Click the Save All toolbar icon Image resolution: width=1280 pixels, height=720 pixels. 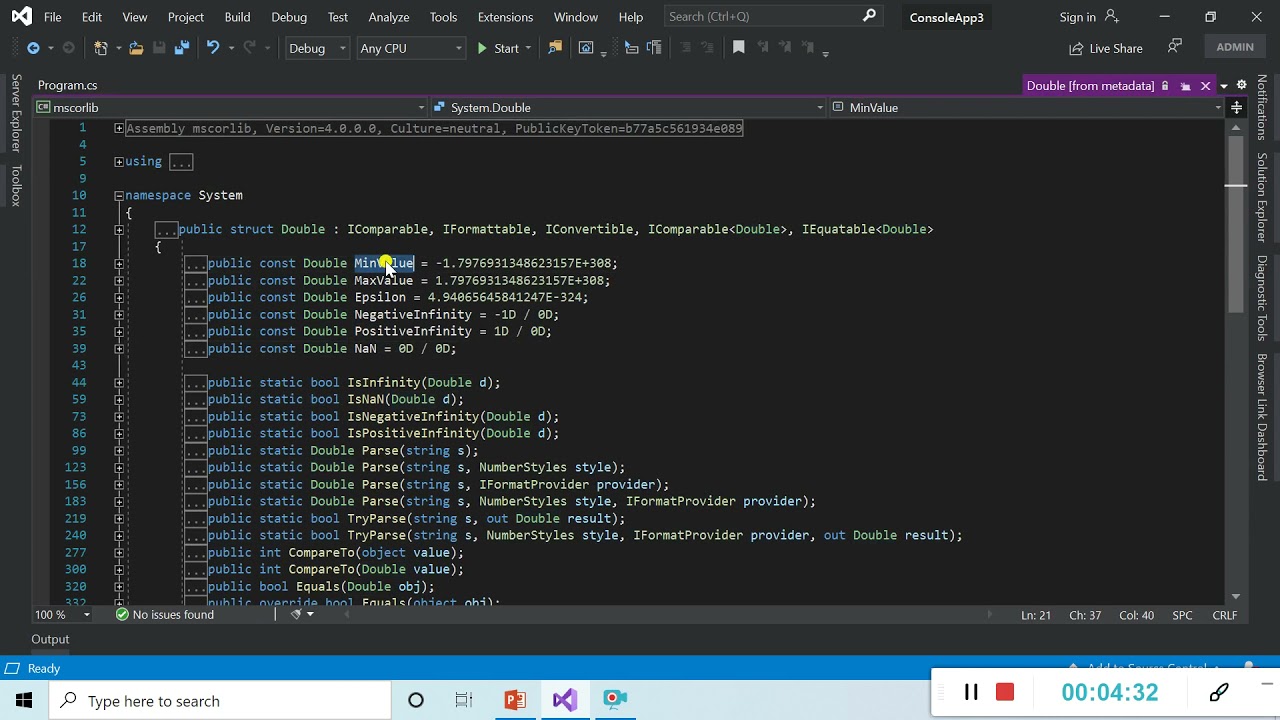click(x=181, y=48)
